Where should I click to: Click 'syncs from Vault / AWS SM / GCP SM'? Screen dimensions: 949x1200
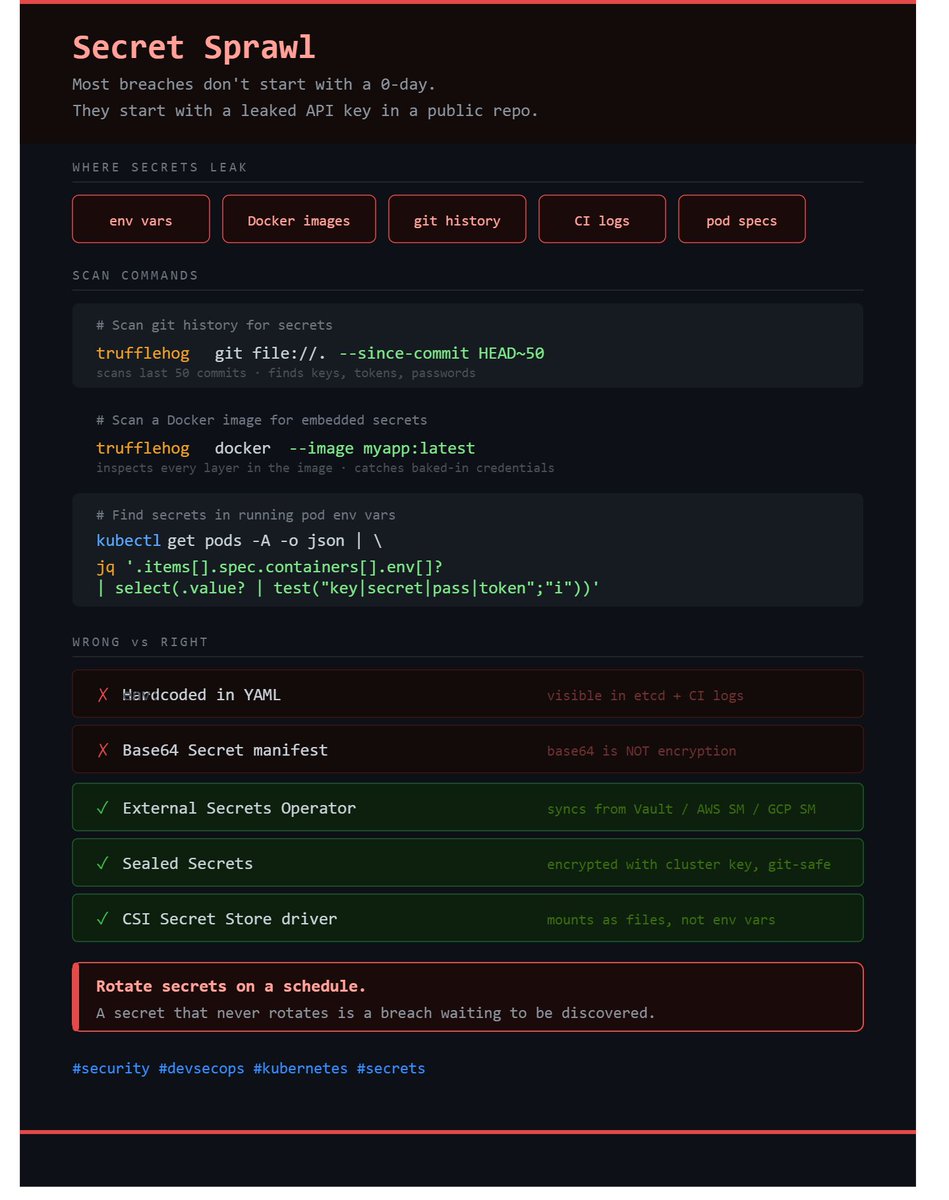pos(681,808)
